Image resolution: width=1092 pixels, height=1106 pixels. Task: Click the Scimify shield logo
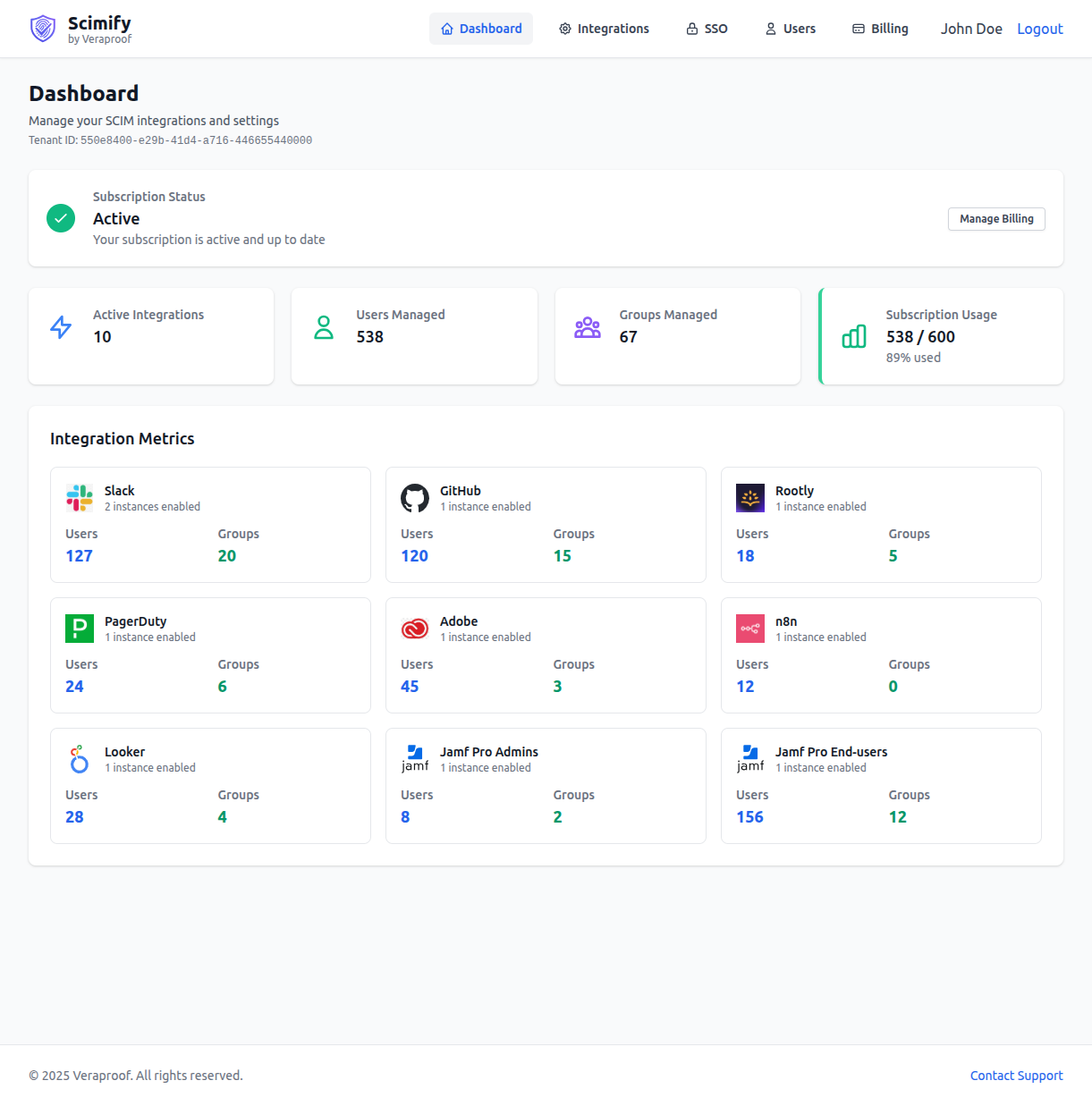coord(42,29)
